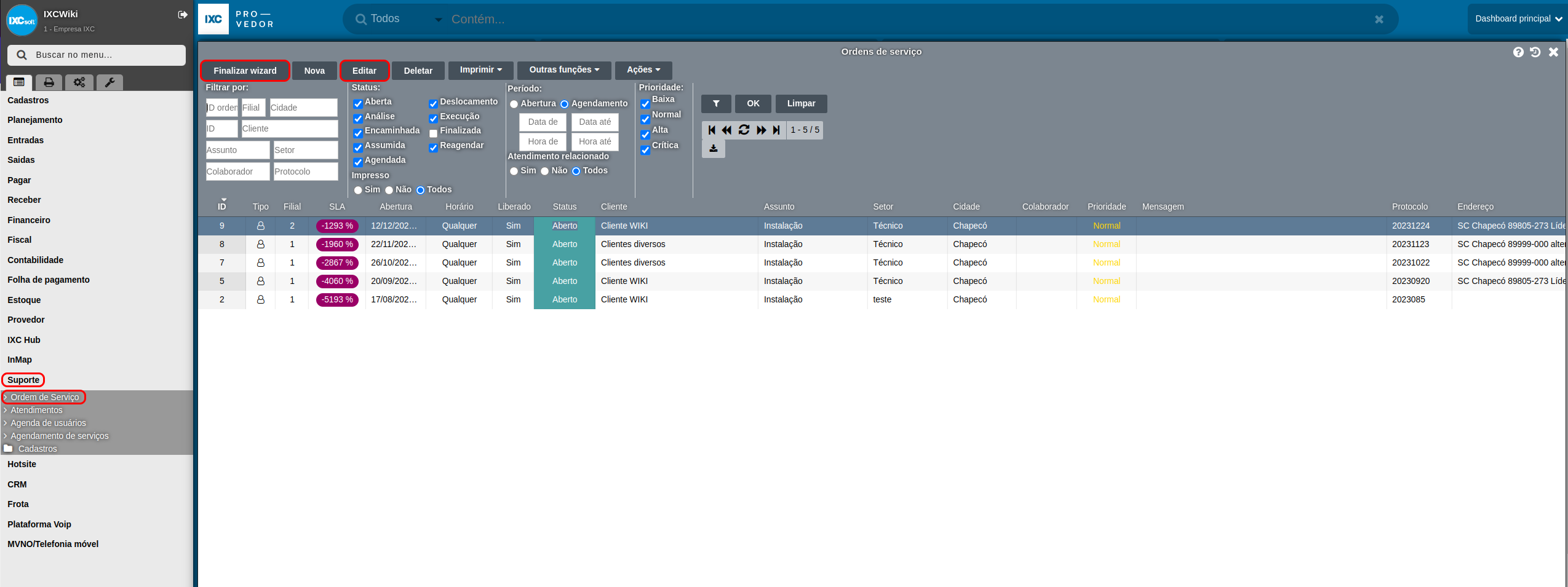Screen dimensions: 1568x587
Task: Click the help question mark icon
Action: coord(1518,52)
